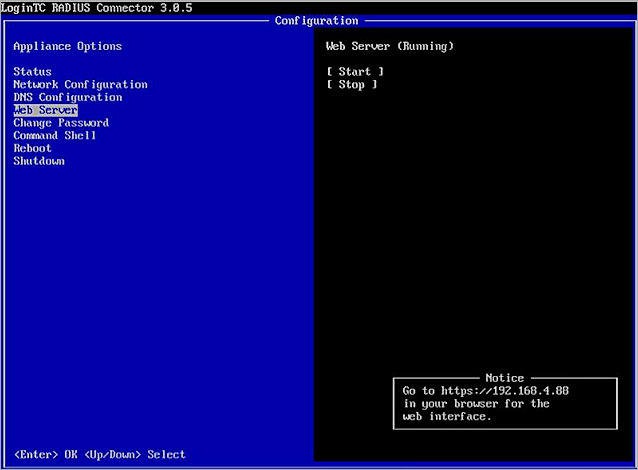Screen dimensions: 638x470
Task: Launch the Command Shell entry
Action: coord(55,136)
